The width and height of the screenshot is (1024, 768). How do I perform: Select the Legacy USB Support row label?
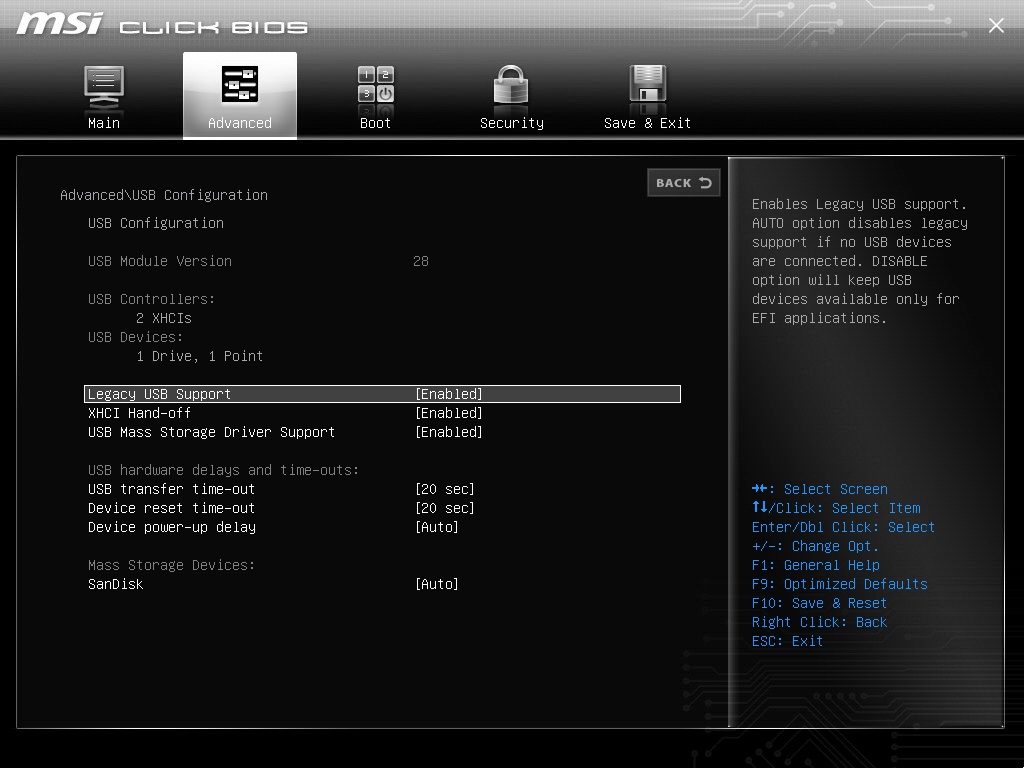[x=160, y=394]
